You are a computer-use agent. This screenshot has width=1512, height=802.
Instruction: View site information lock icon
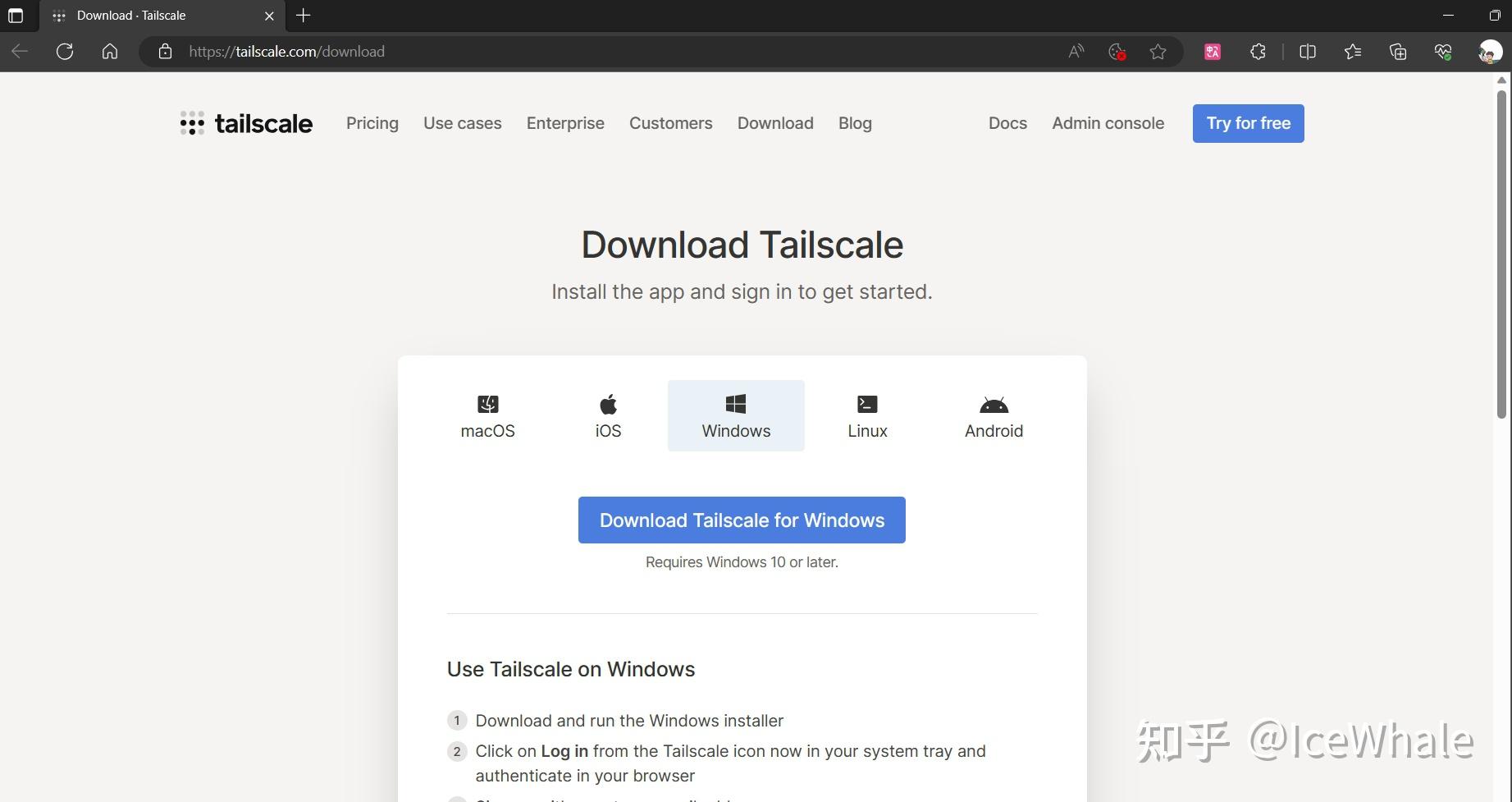[x=165, y=52]
